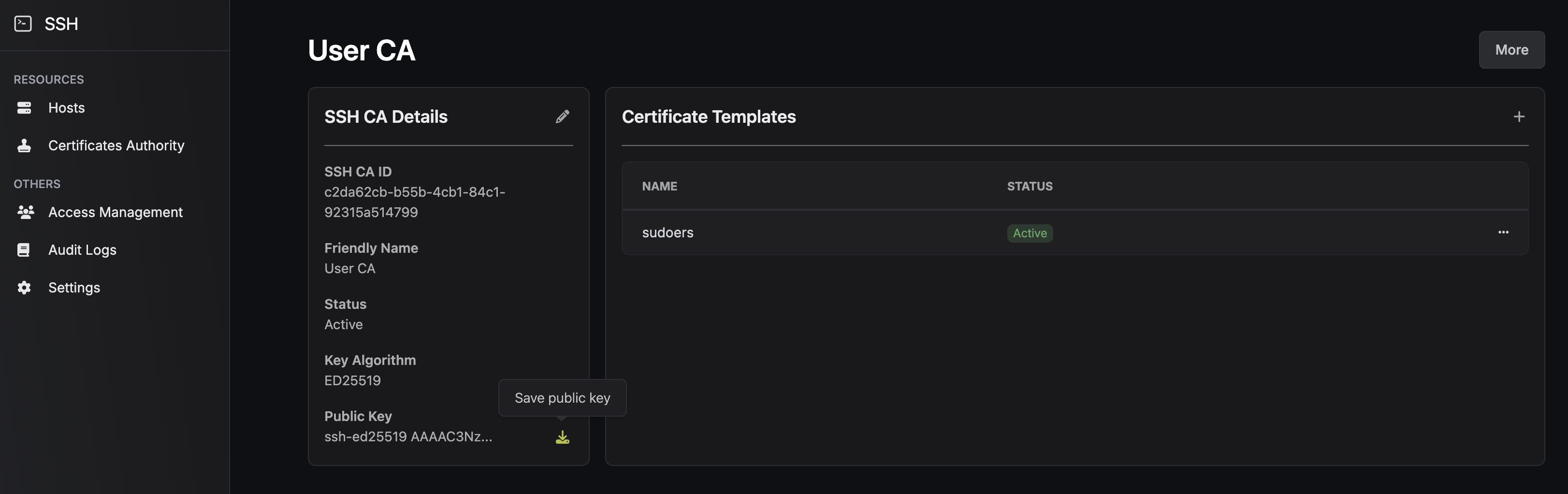The width and height of the screenshot is (1568, 494).
Task: Click the Active value under Status
Action: point(343,325)
